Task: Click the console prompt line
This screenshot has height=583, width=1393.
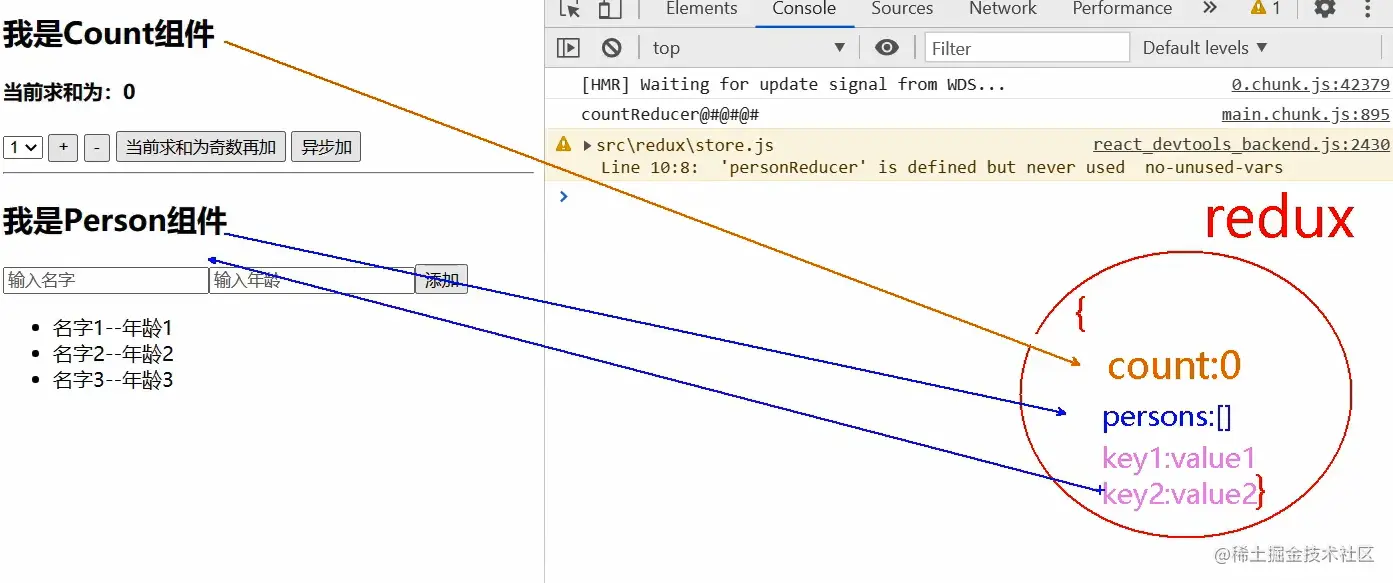Action: point(968,196)
